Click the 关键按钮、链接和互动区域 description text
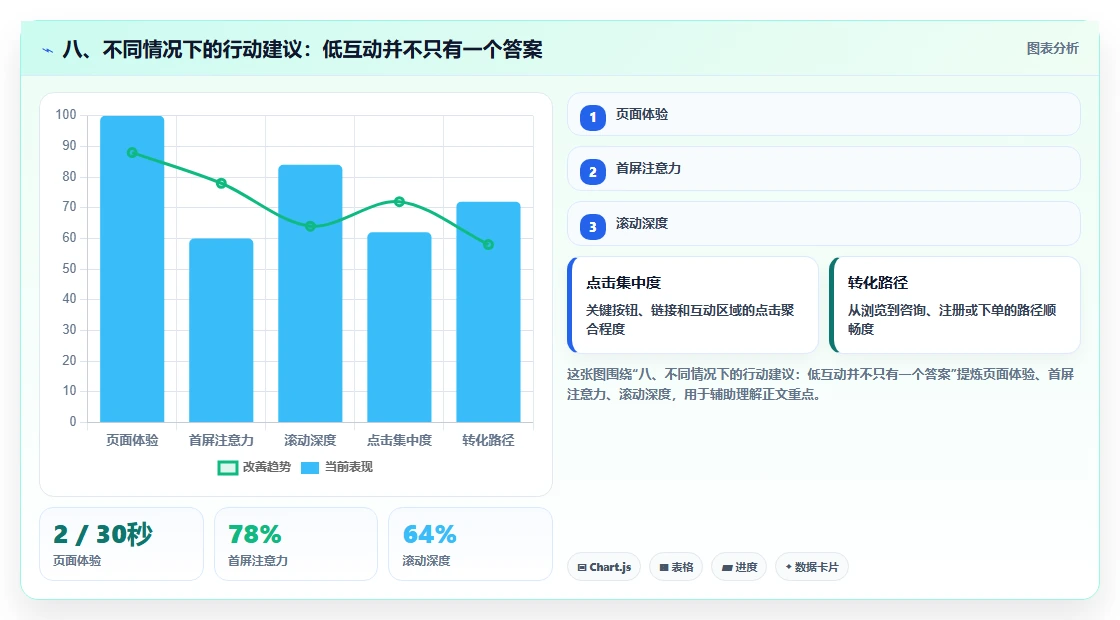1120x620 pixels. [690, 319]
